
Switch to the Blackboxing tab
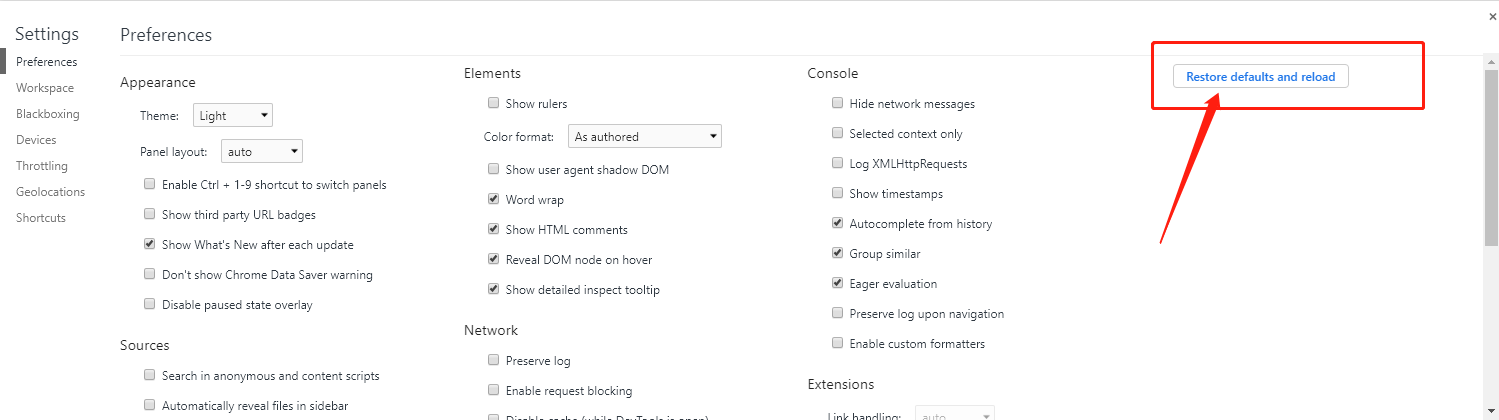48,114
